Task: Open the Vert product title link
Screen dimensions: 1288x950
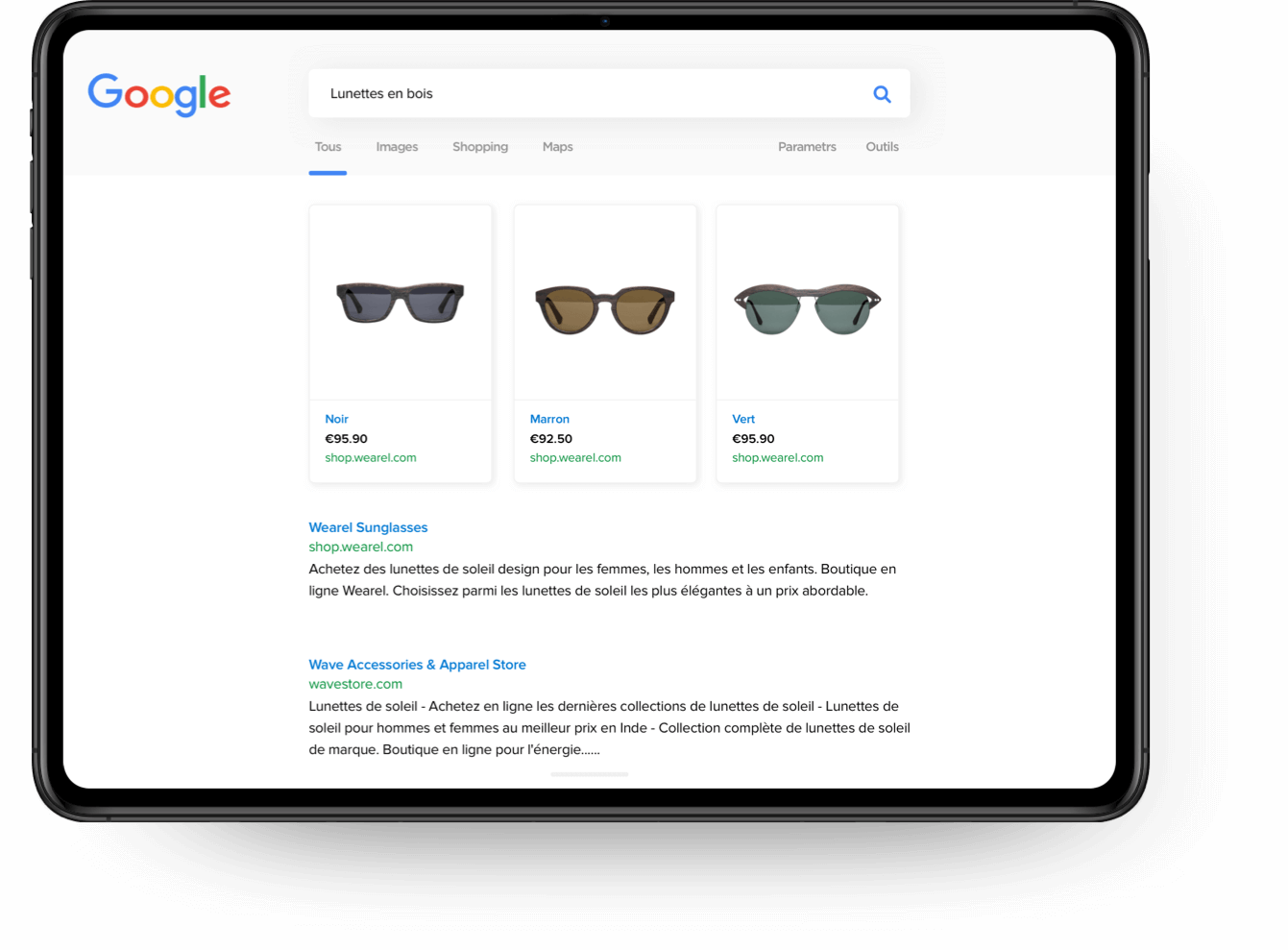Action: [x=743, y=419]
